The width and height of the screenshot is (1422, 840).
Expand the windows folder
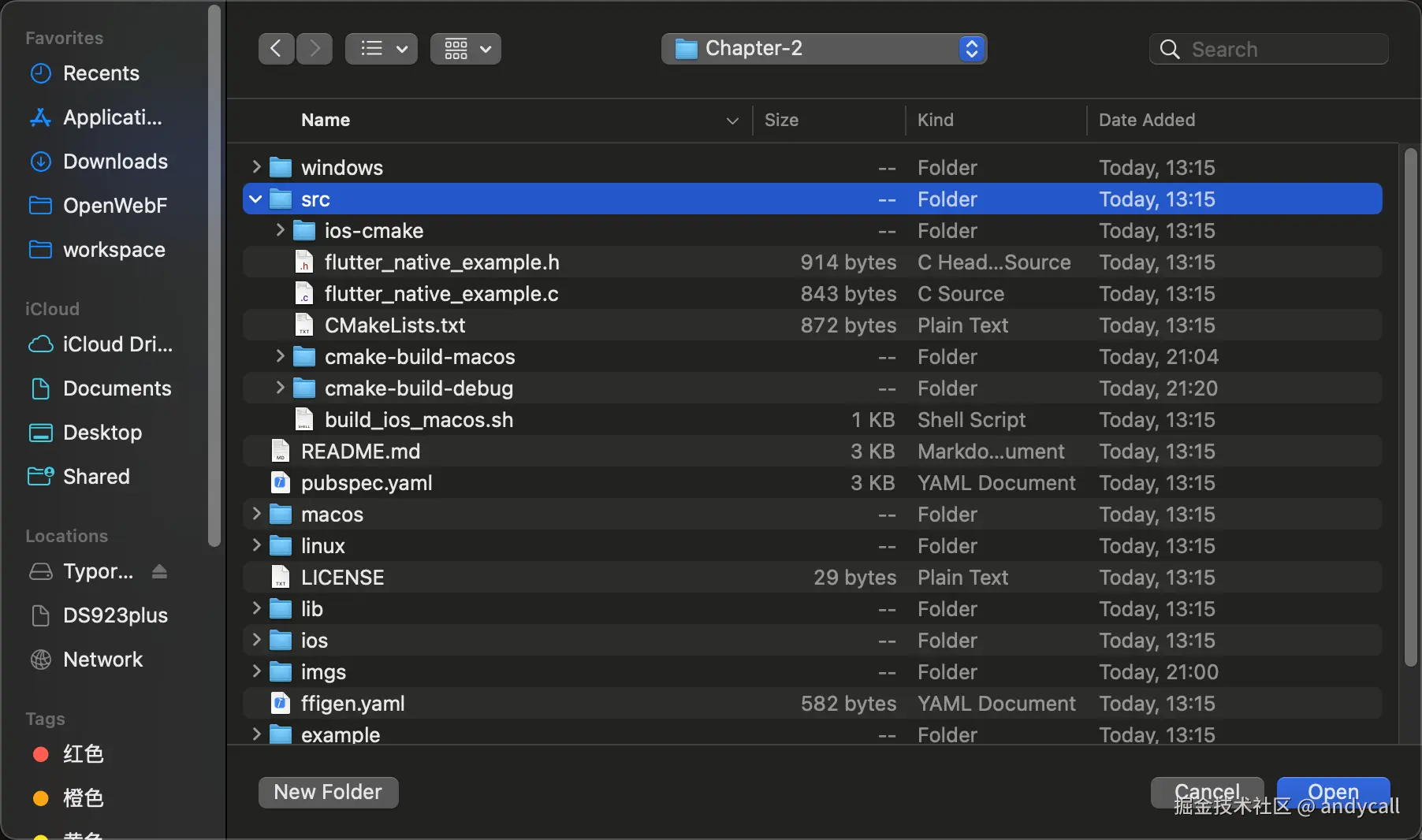(x=255, y=167)
